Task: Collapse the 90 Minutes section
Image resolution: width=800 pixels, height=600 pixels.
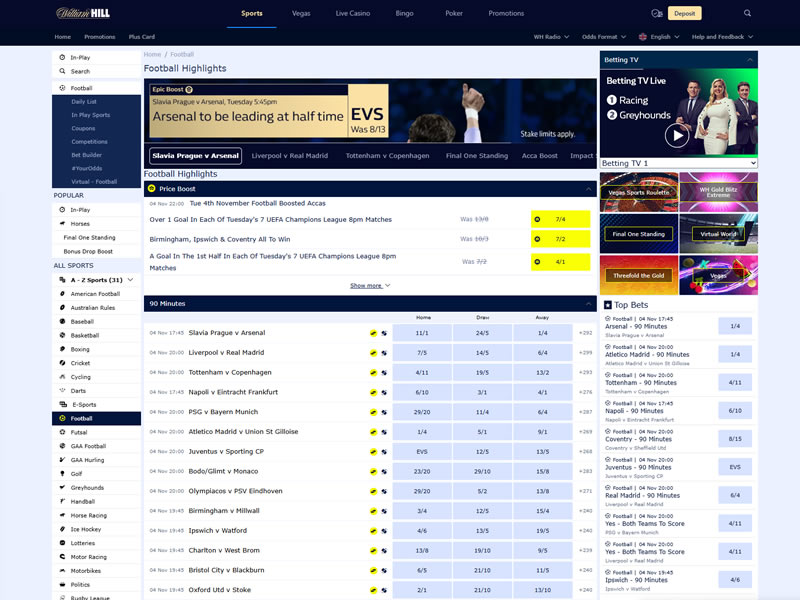Action: click(x=589, y=303)
